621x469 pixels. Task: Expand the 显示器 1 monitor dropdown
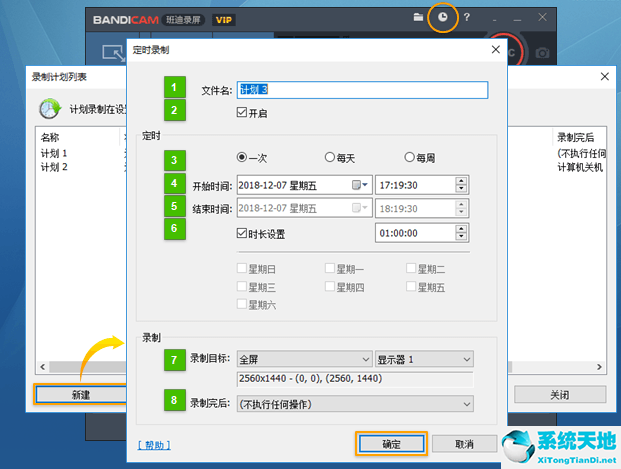tap(424, 359)
